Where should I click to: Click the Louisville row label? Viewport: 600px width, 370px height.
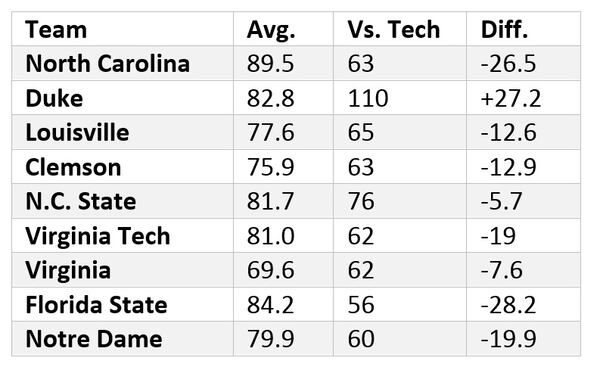(x=122, y=132)
